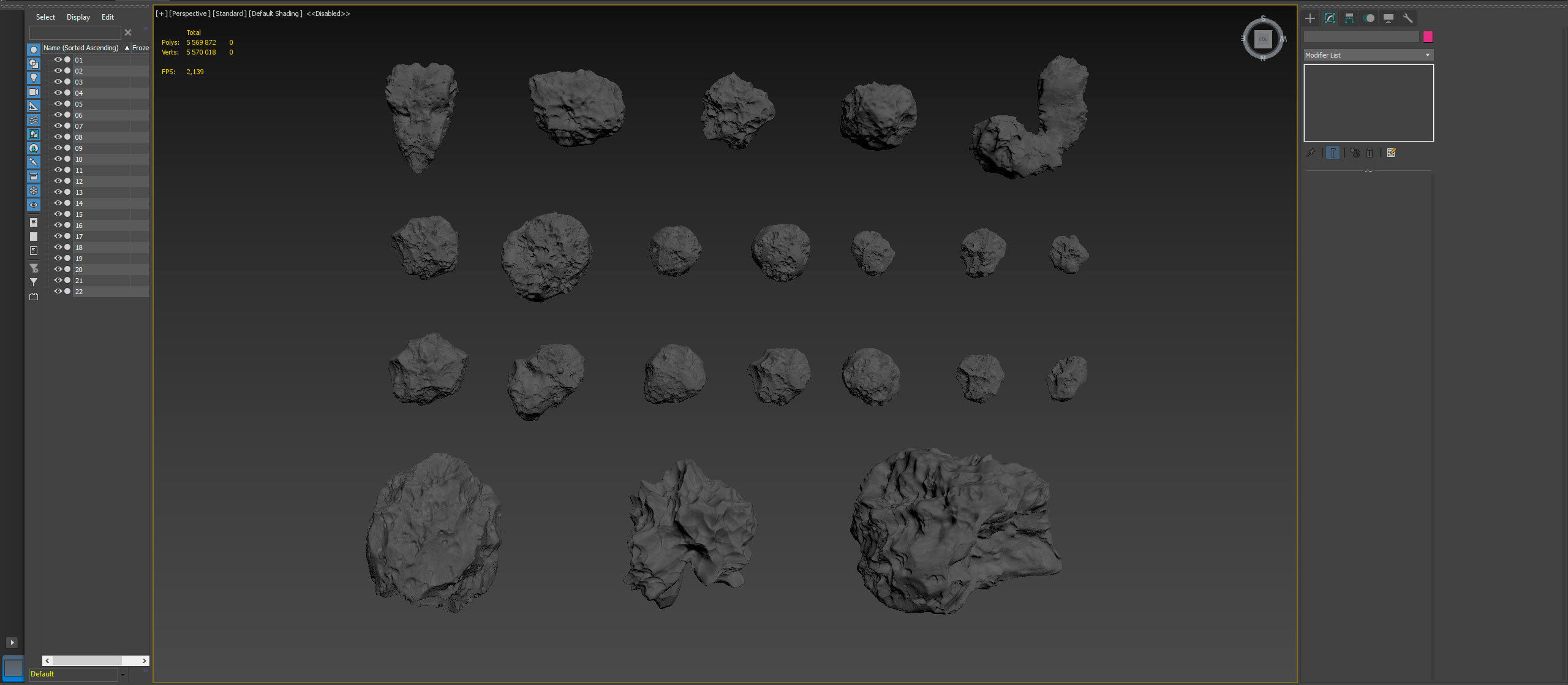Click the play arrow button at far left

tap(12, 642)
